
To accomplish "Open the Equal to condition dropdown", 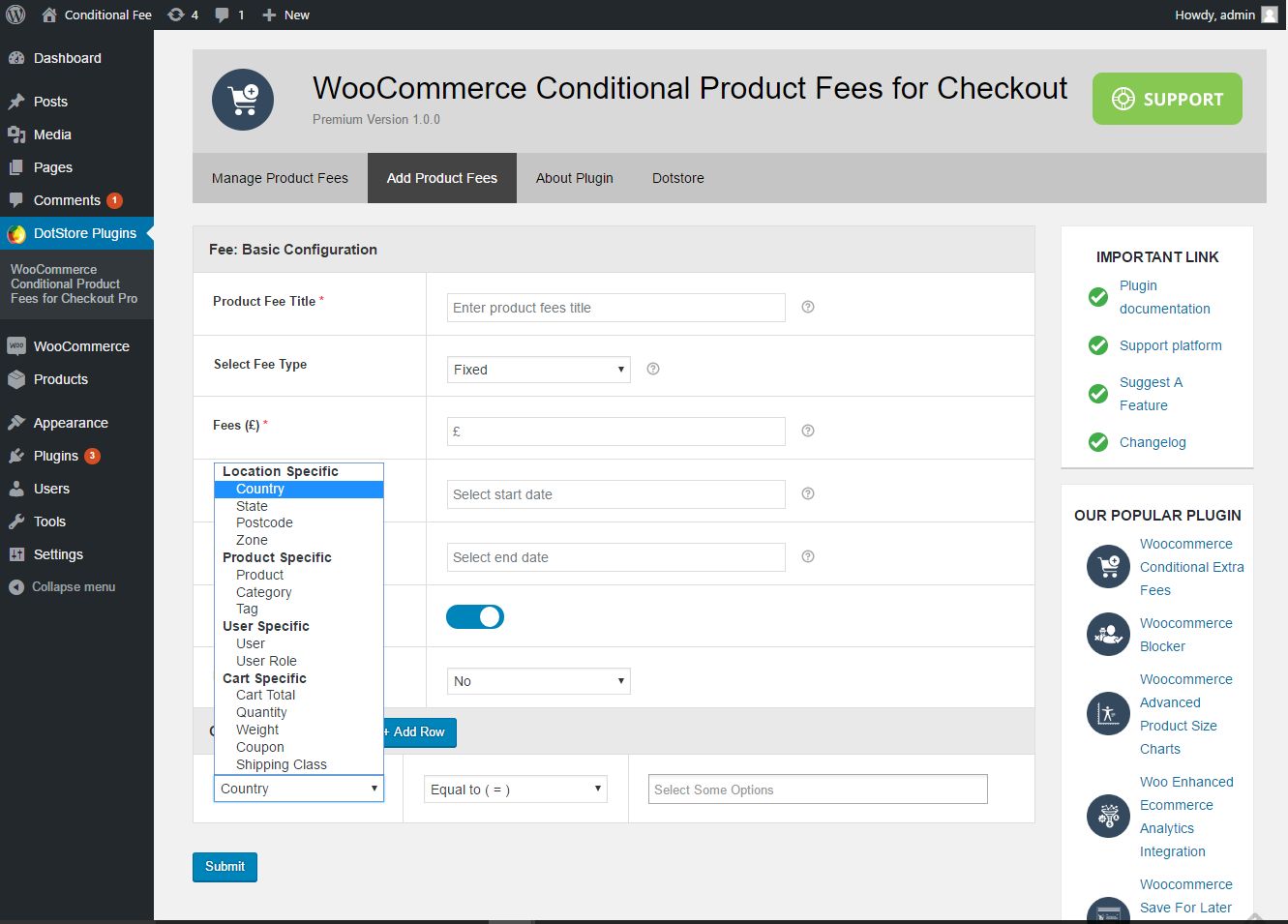I will [x=516, y=790].
